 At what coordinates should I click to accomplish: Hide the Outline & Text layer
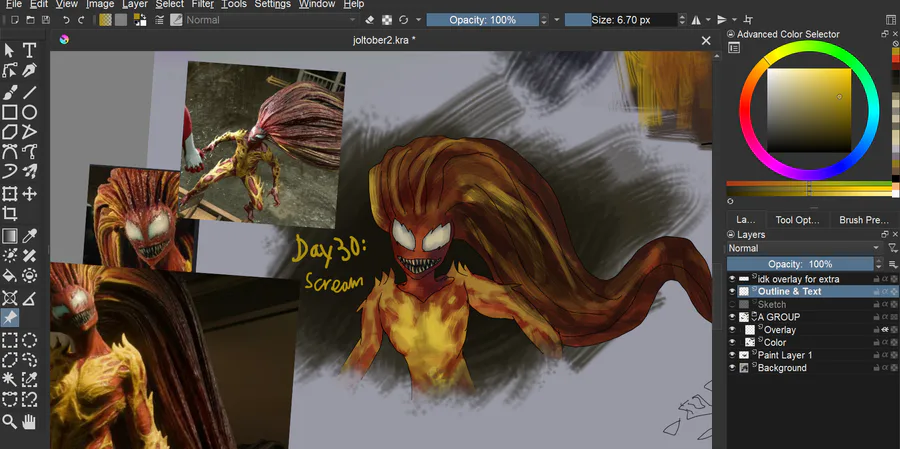tap(732, 292)
